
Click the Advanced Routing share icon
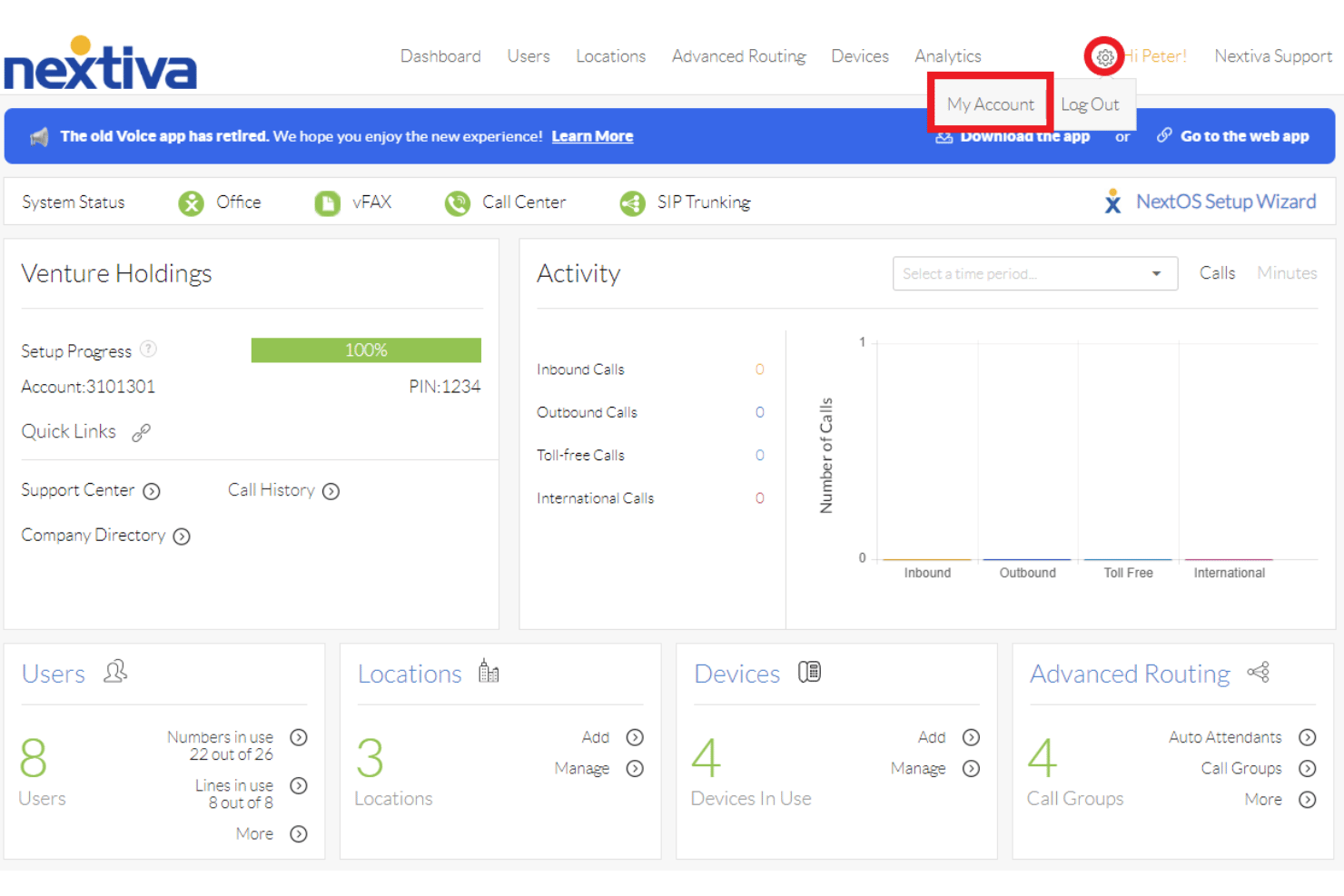pos(1258,672)
